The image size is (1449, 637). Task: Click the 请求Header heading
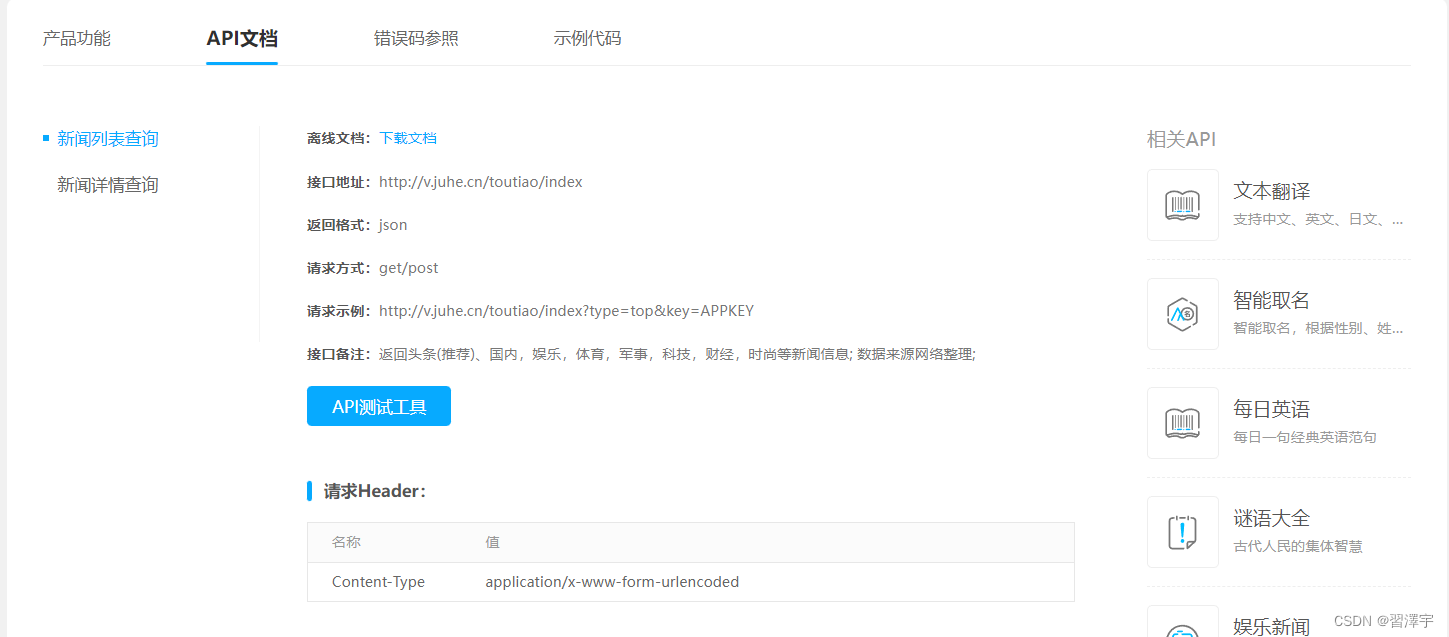tap(375, 491)
